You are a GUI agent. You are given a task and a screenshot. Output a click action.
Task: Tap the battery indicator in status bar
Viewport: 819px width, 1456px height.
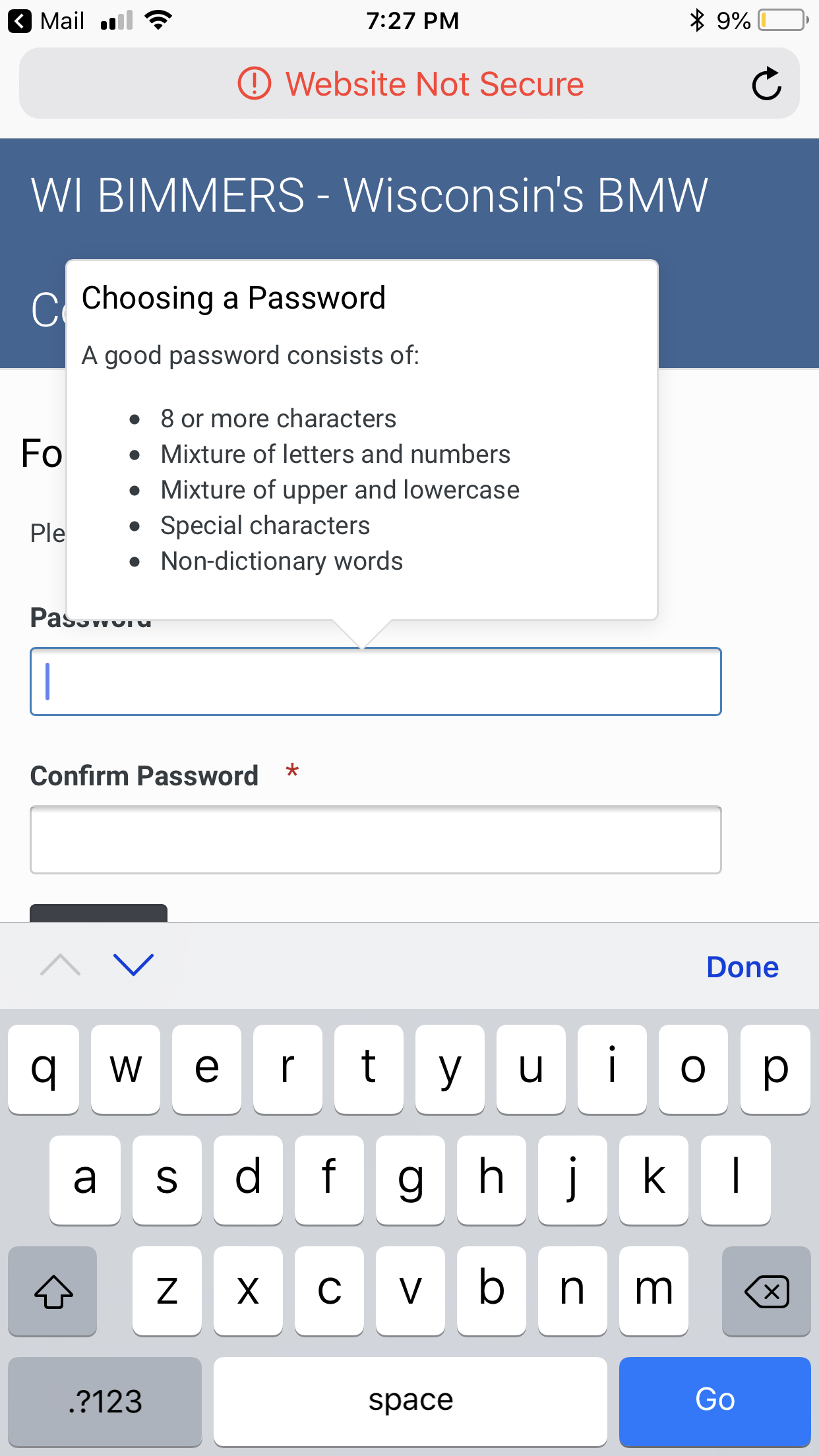pos(783,20)
